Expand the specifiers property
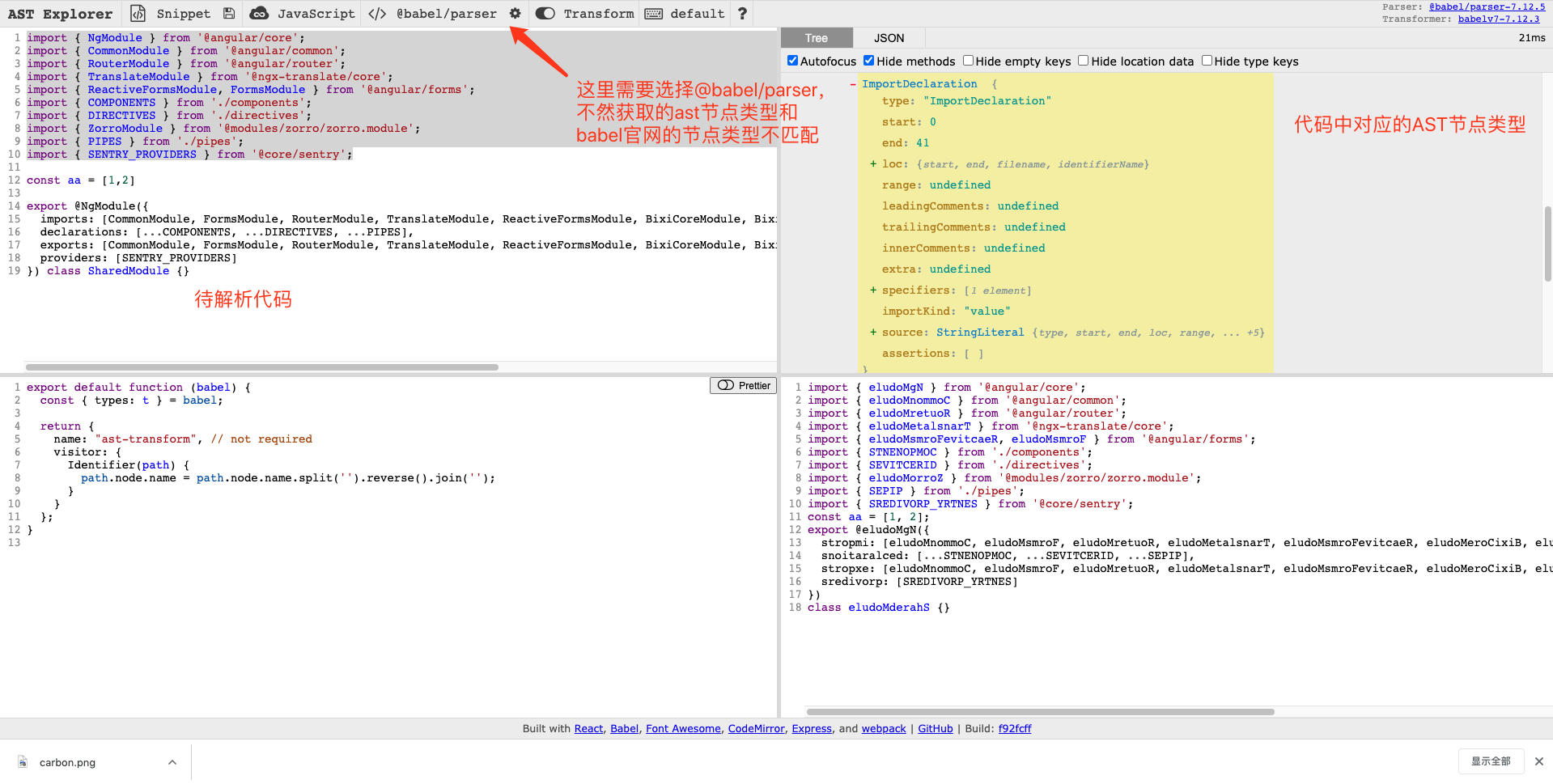 pos(873,290)
